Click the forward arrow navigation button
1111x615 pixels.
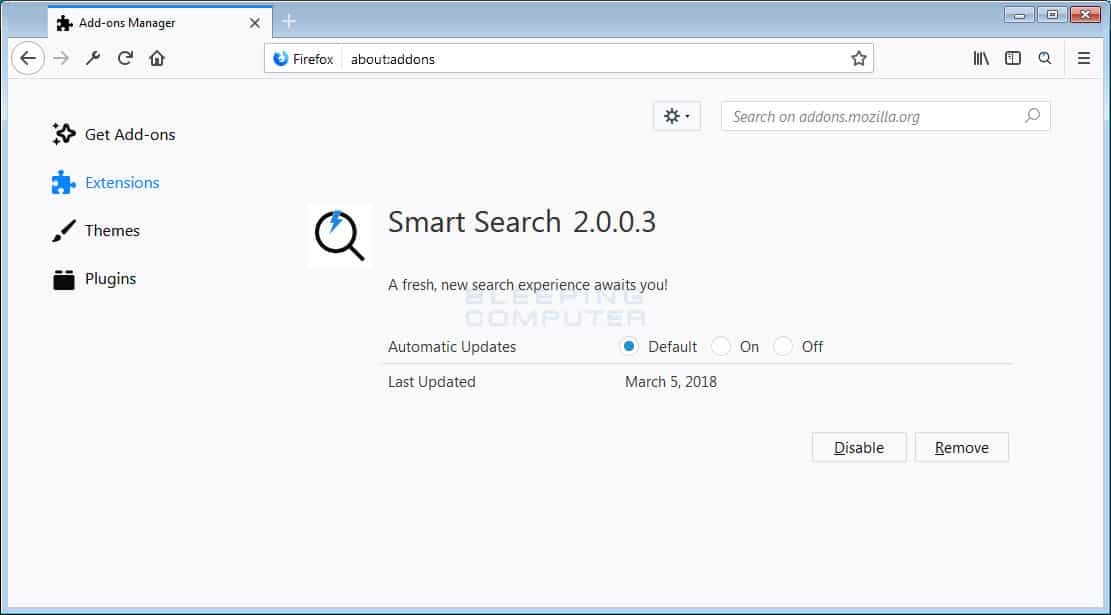(x=62, y=58)
